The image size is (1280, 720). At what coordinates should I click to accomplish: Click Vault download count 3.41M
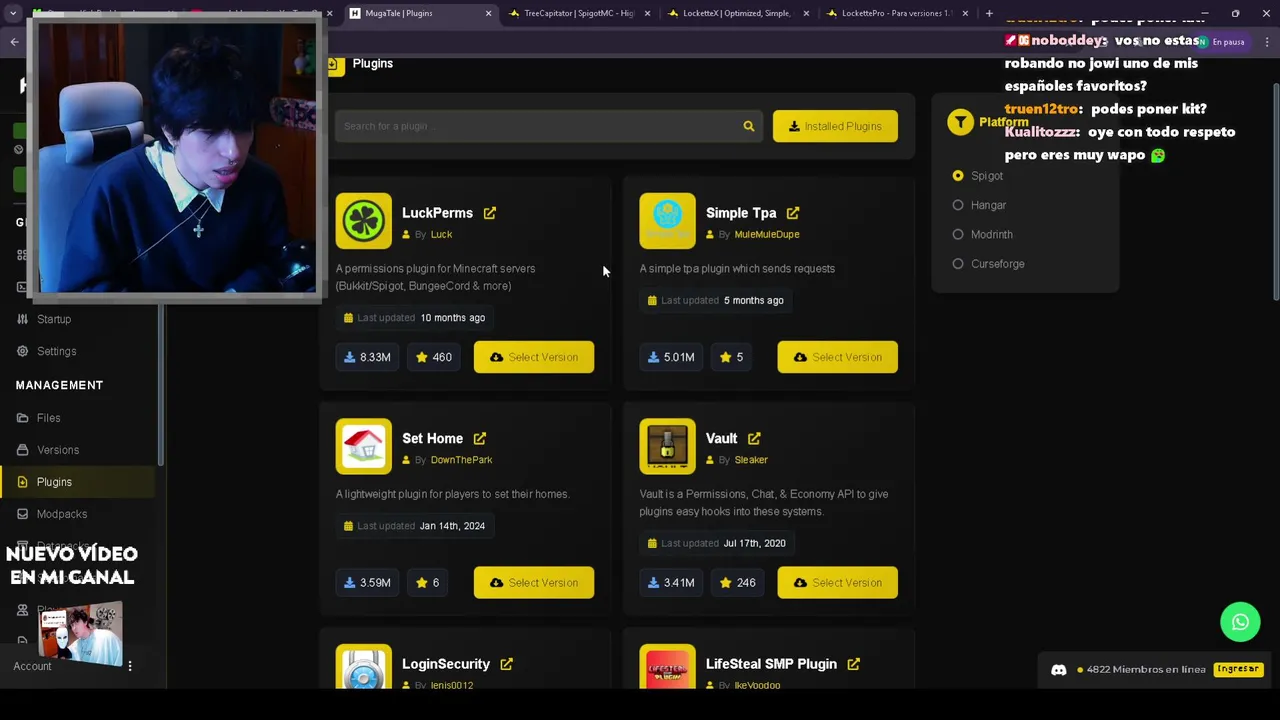[x=671, y=583]
